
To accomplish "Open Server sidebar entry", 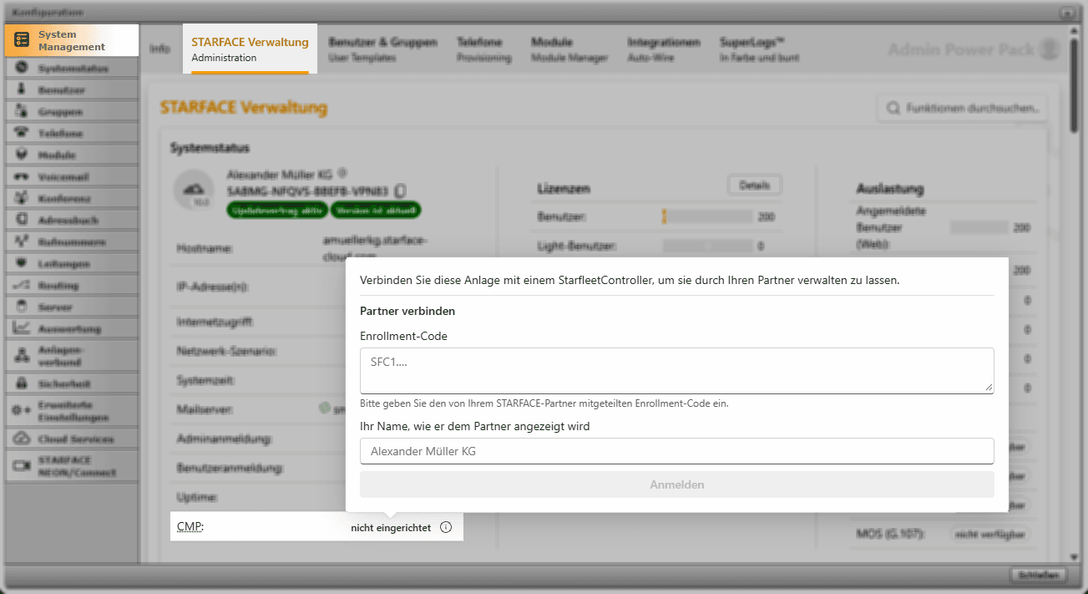I will (x=71, y=307).
